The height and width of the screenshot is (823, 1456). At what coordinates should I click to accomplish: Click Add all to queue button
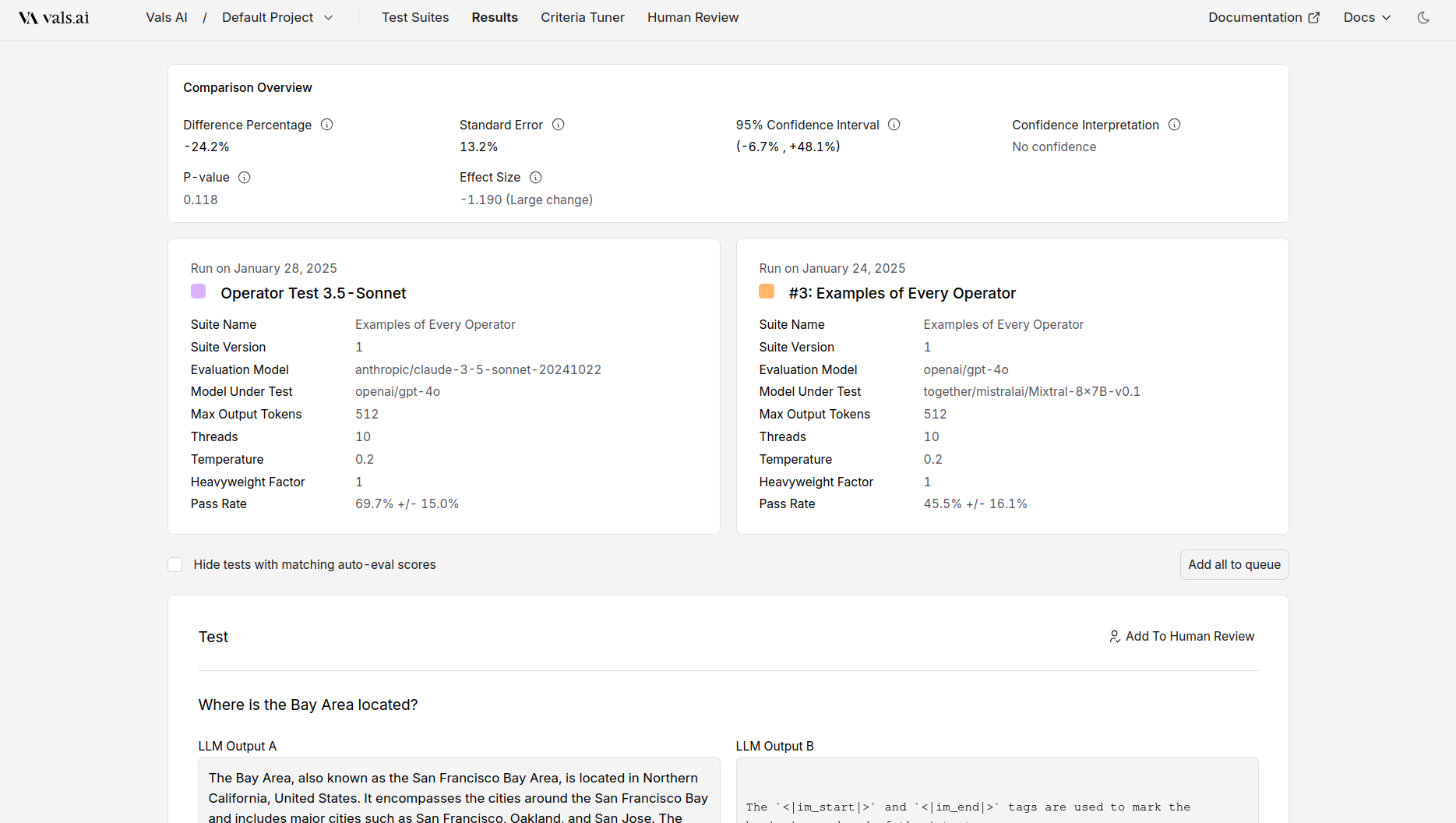coord(1234,565)
